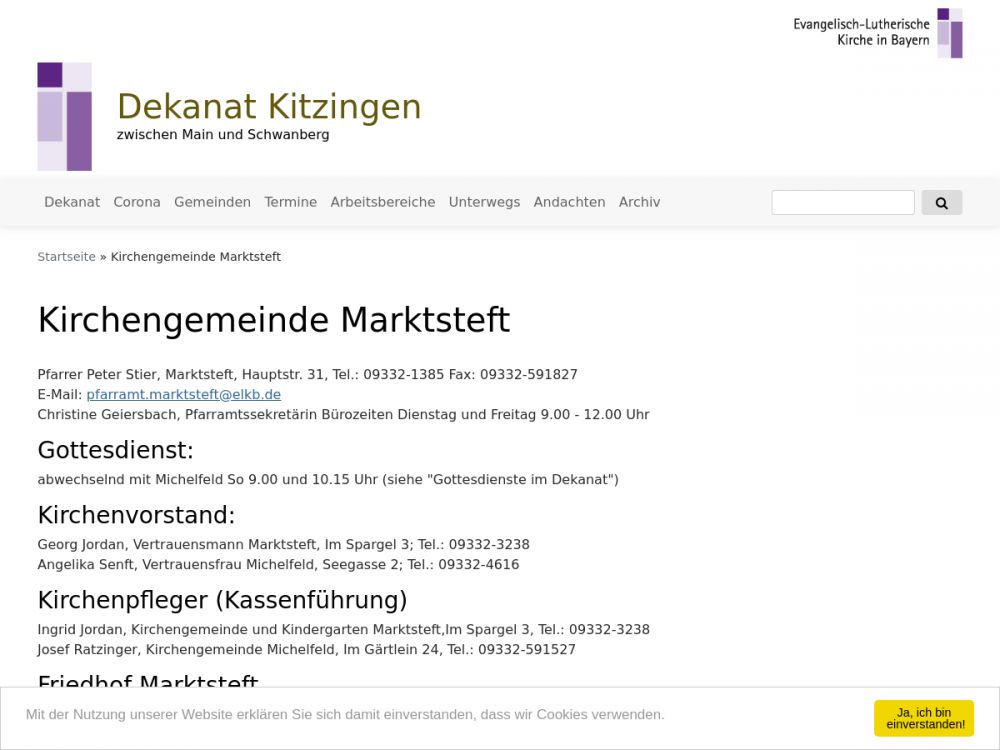Click the pfarramt.marktsteft@elkb.de email link
This screenshot has width=1000, height=750.
pyautogui.click(x=183, y=395)
